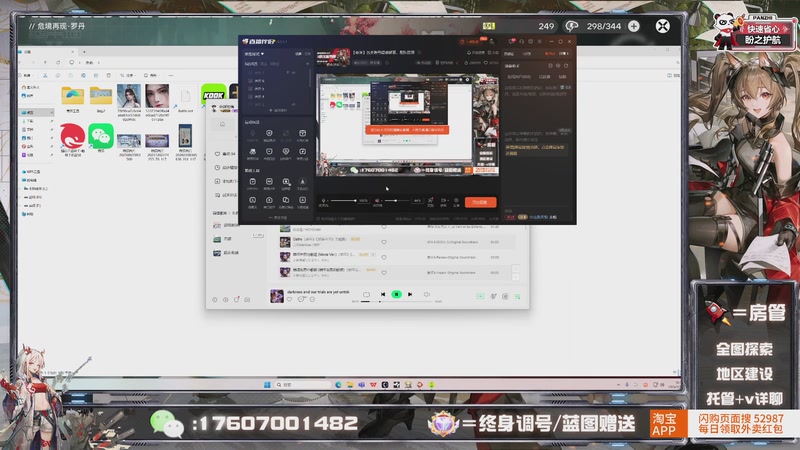Select the blue-logo folder in Explorer
Viewport: 800px width, 450px height.
[72, 96]
